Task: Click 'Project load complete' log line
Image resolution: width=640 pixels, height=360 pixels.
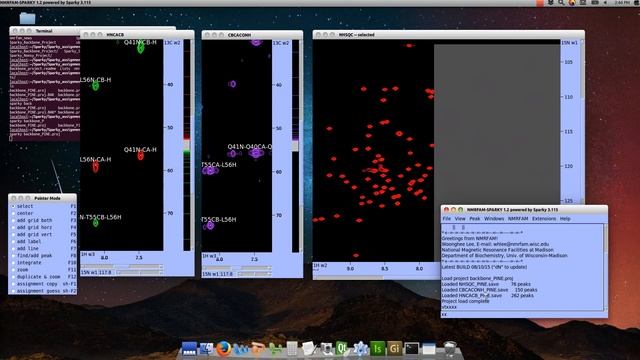Action: click(x=465, y=301)
